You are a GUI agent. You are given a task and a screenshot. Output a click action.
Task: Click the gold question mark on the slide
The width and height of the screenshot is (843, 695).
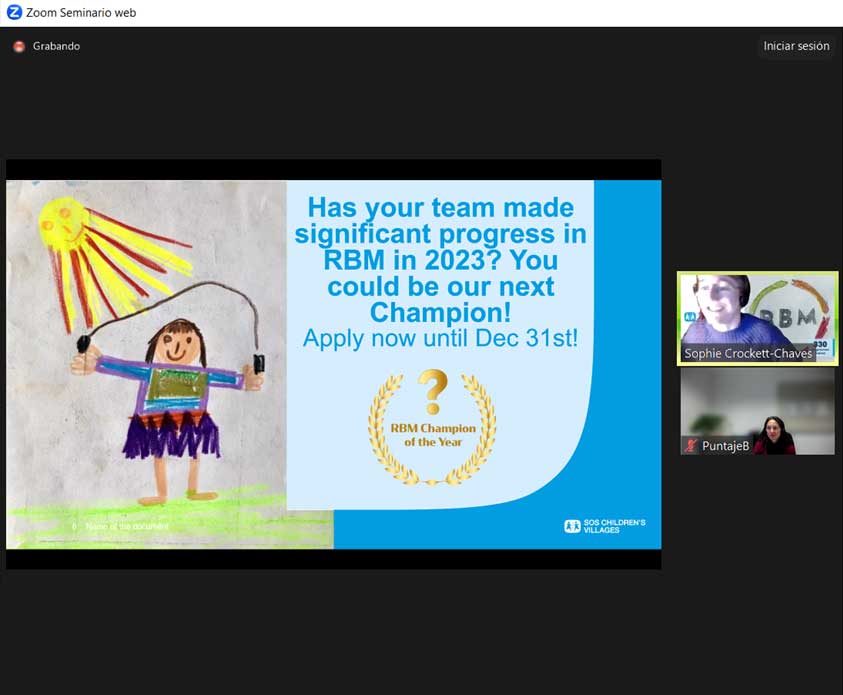tap(432, 389)
